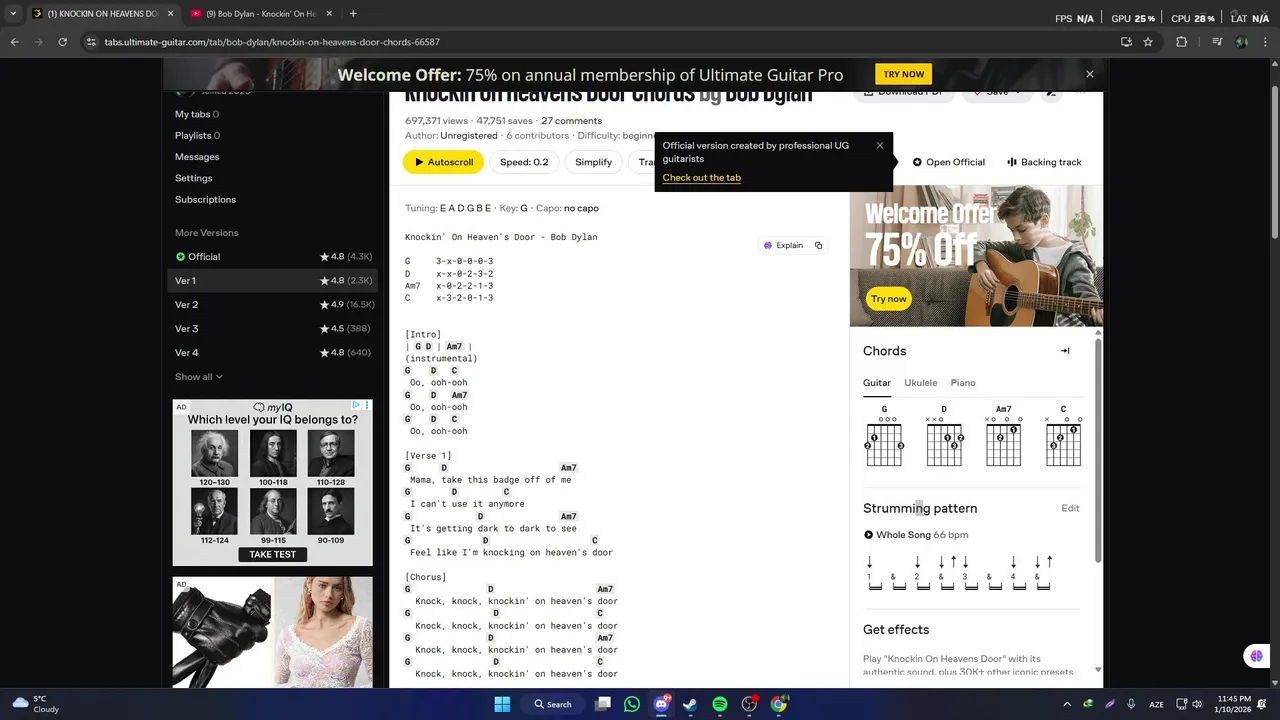
Task: Collapse the Chords panel with arrow icon
Action: 1065,351
